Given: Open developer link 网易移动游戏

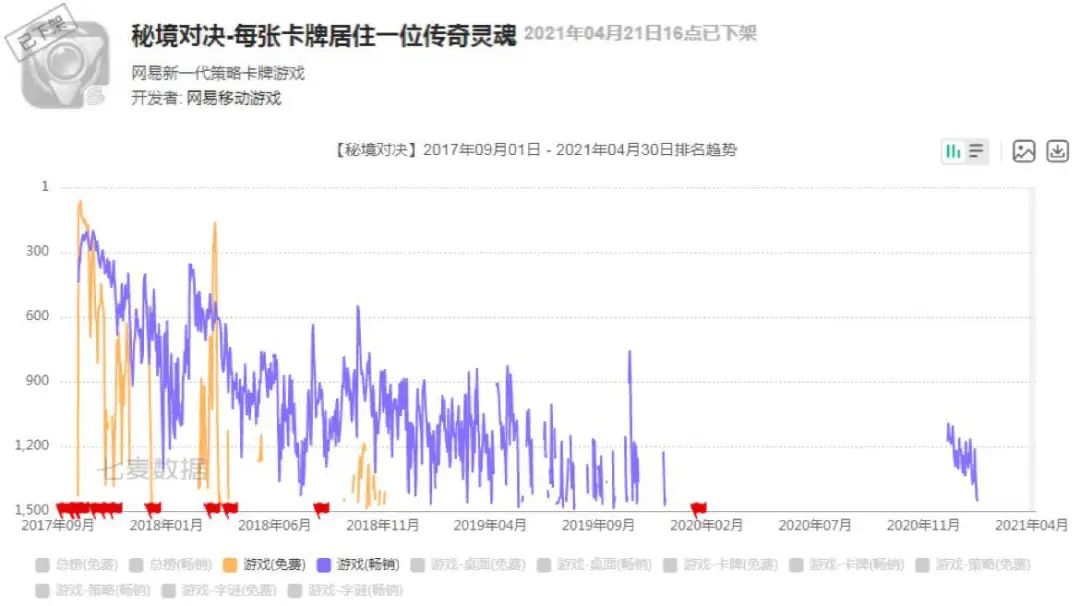Looking at the screenshot, I should 233,98.
